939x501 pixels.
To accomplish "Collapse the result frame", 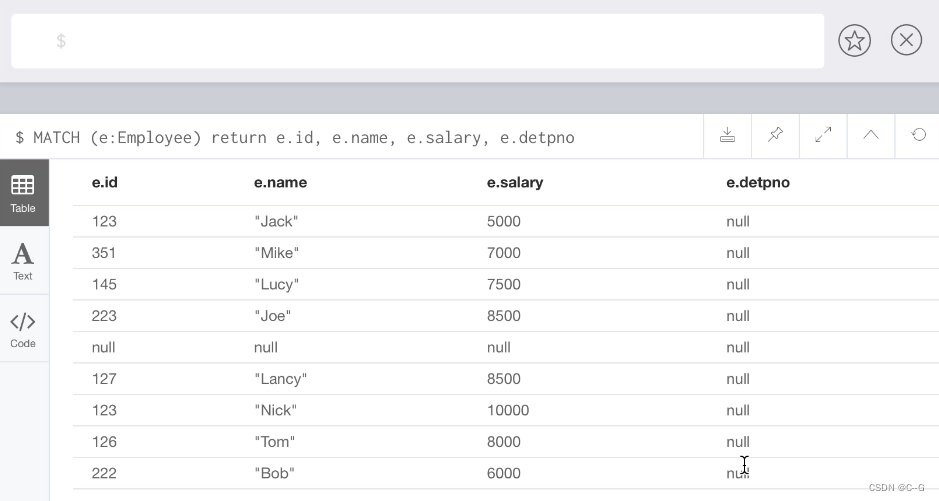I will coord(871,136).
